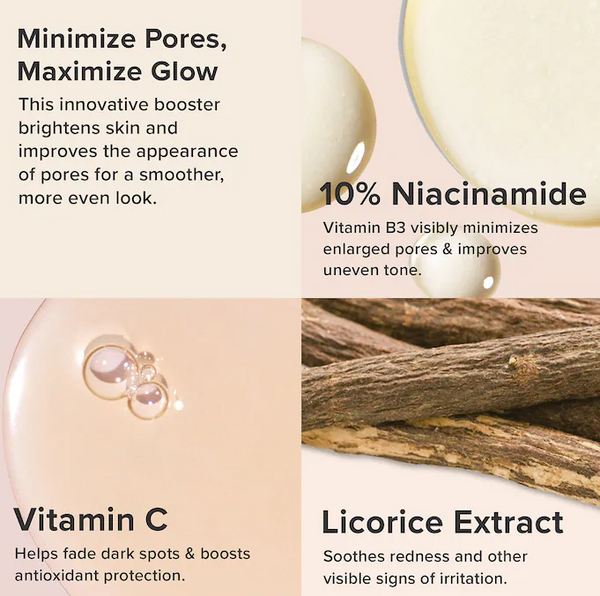Viewport: 600px width, 596px height.
Task: Click the medium droplet left of niacinamide
Action: (x=337, y=126)
